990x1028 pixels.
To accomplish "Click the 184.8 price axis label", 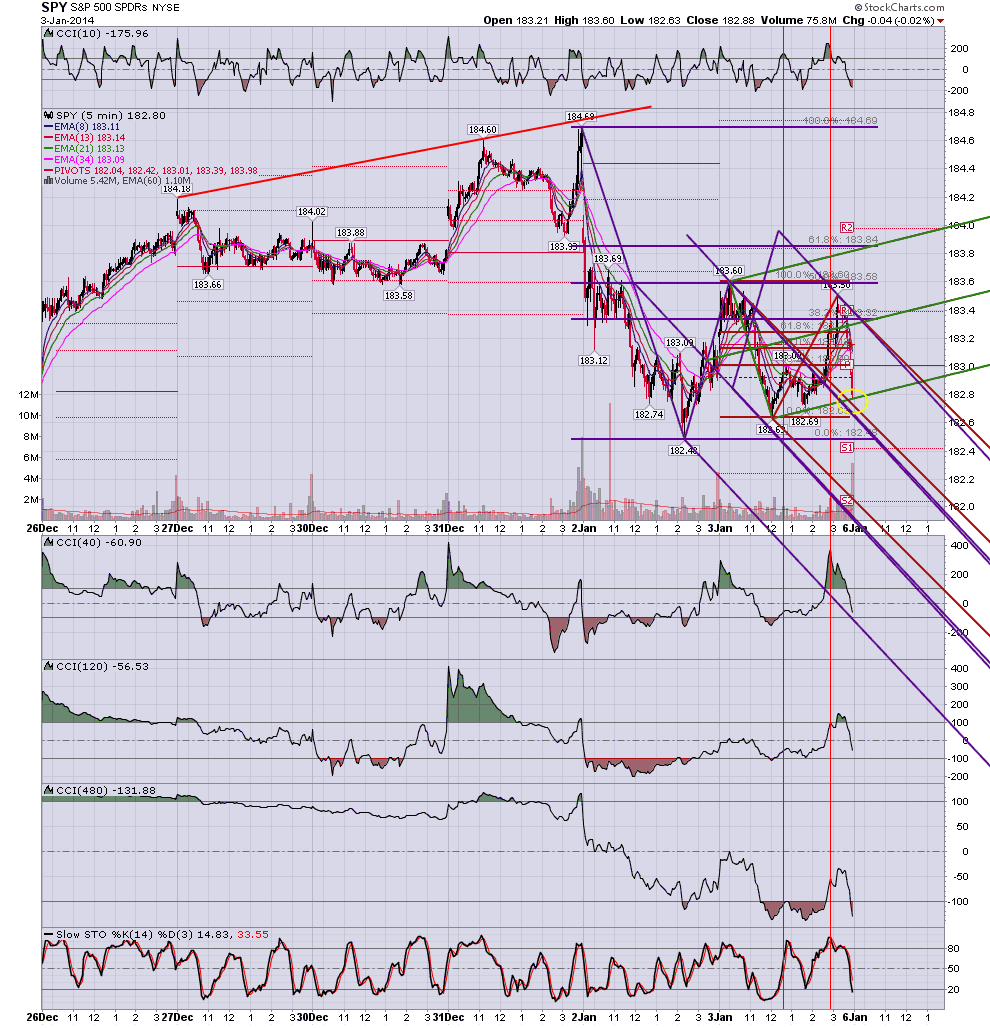I will click(x=961, y=113).
